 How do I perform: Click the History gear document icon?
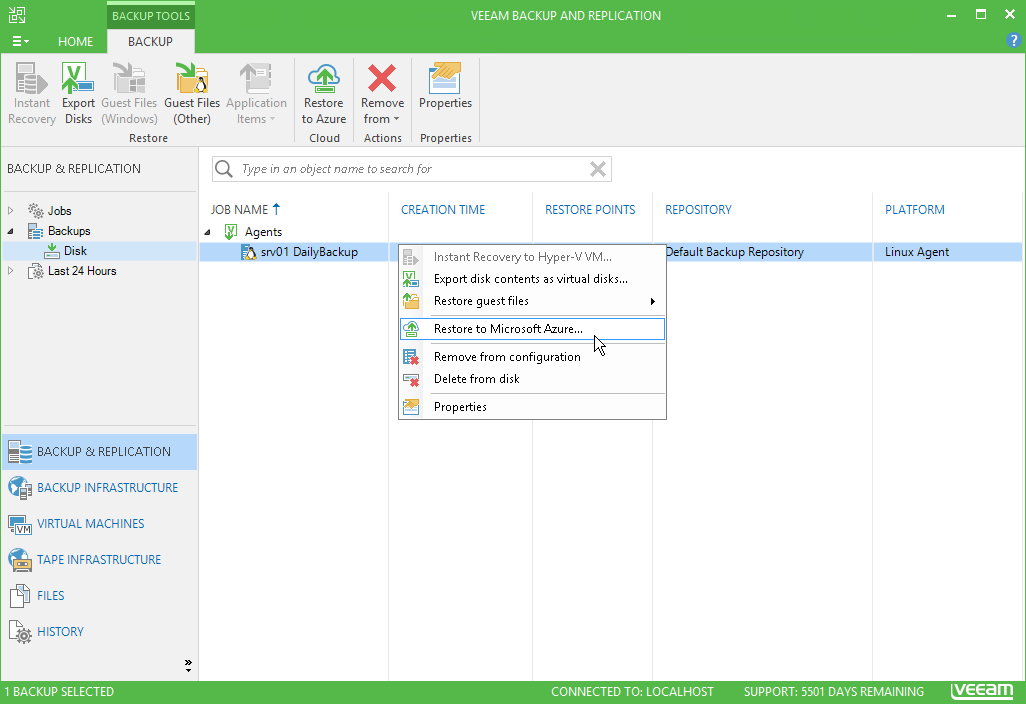(x=20, y=632)
